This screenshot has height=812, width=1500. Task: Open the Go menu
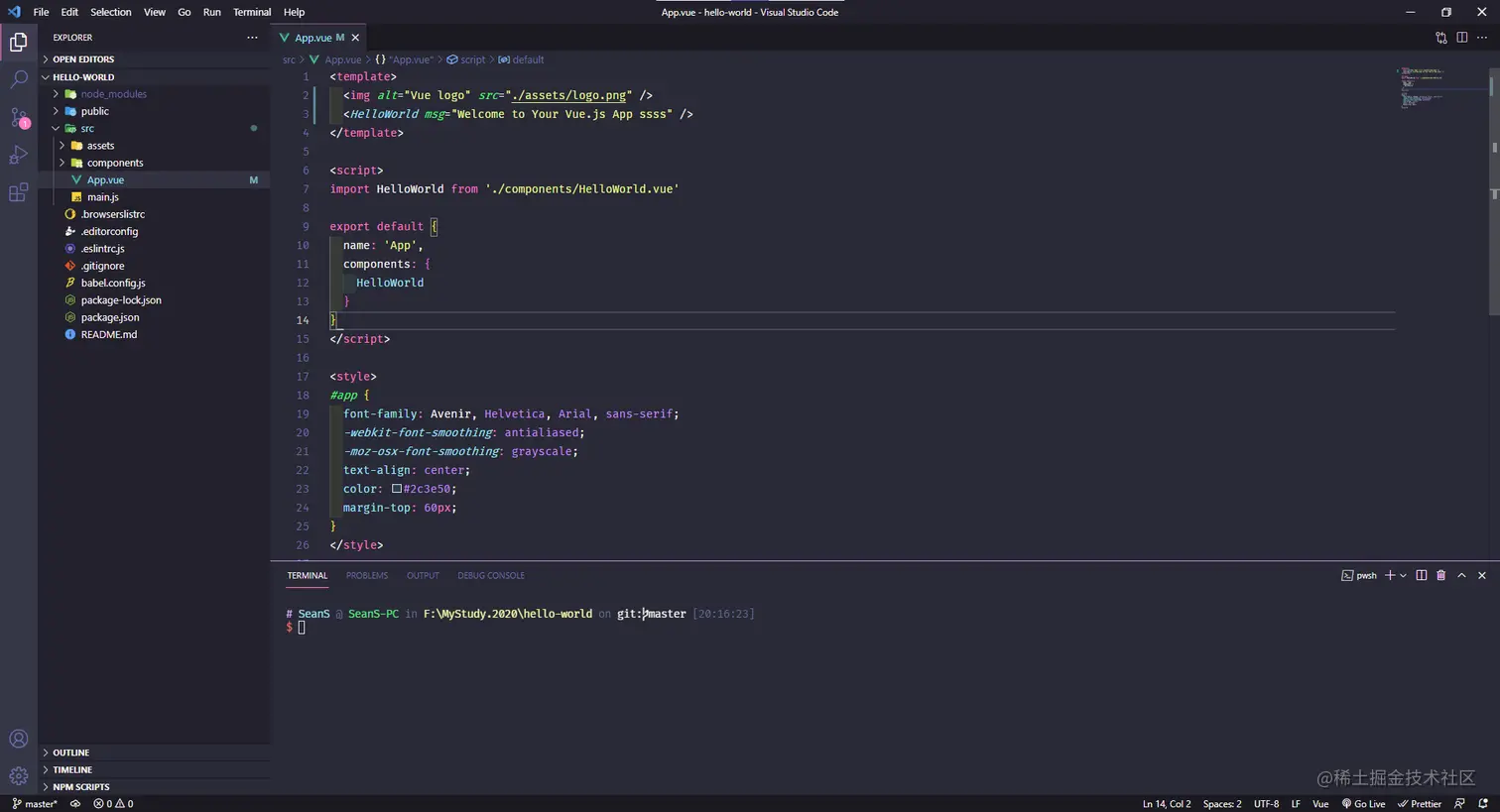pos(185,12)
